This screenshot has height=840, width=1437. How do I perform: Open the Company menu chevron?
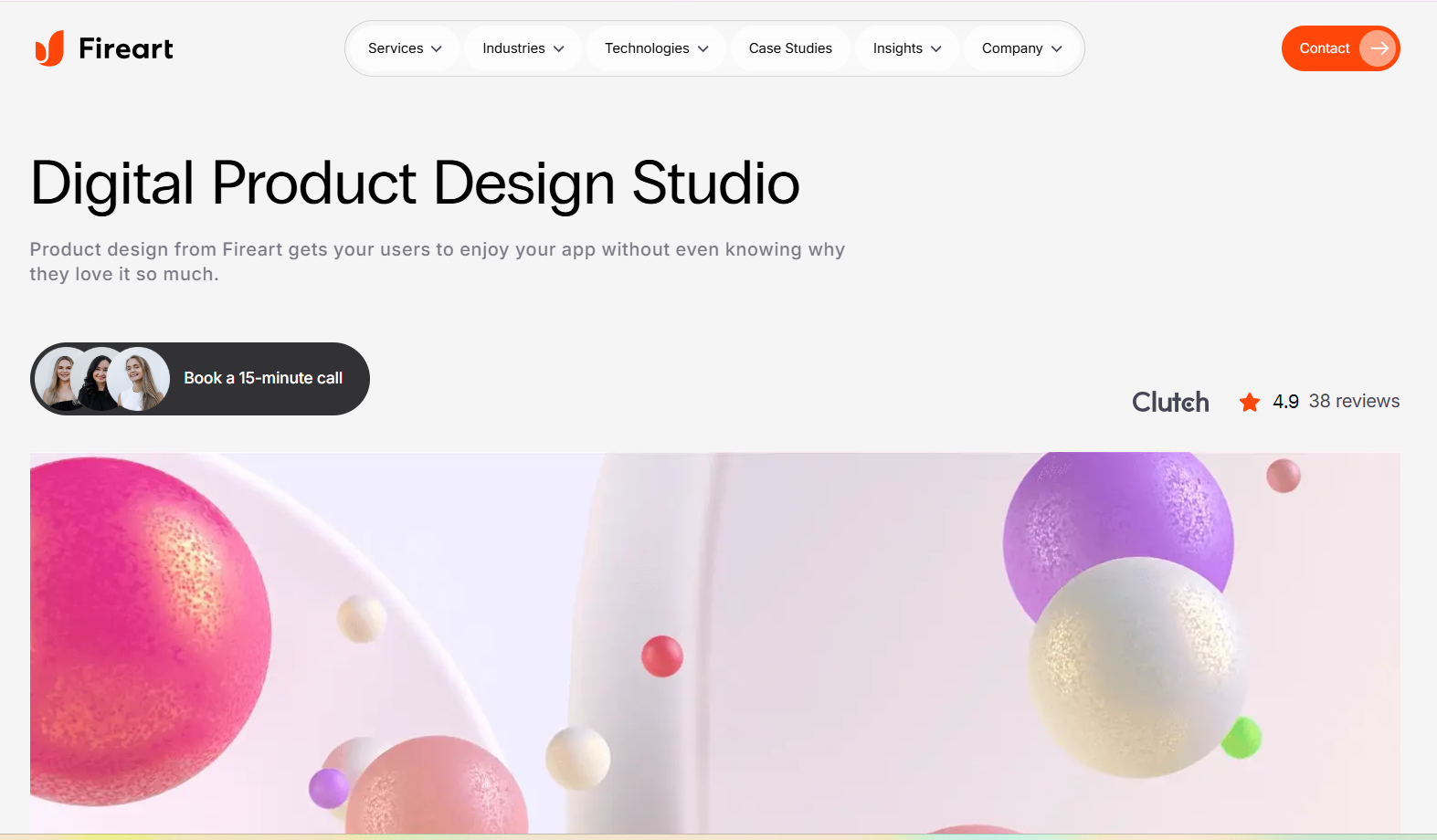(x=1057, y=49)
